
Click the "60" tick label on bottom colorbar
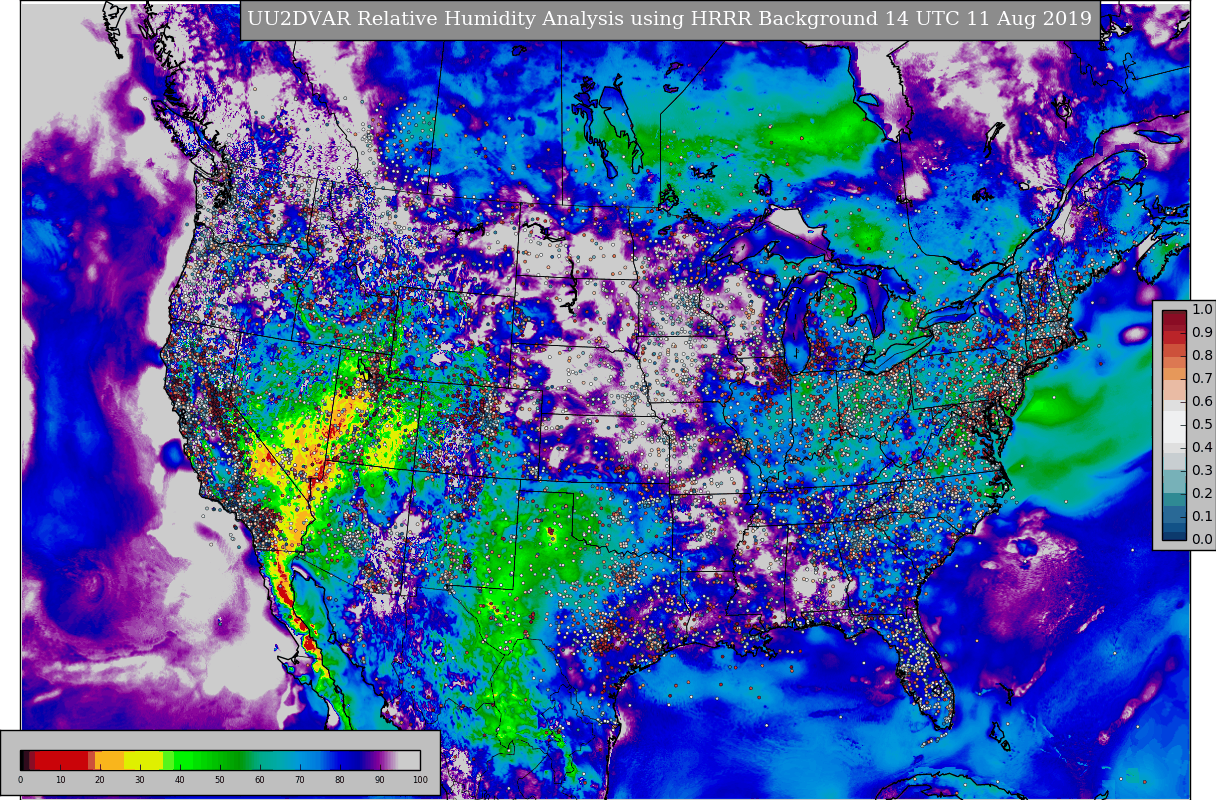click(x=260, y=780)
